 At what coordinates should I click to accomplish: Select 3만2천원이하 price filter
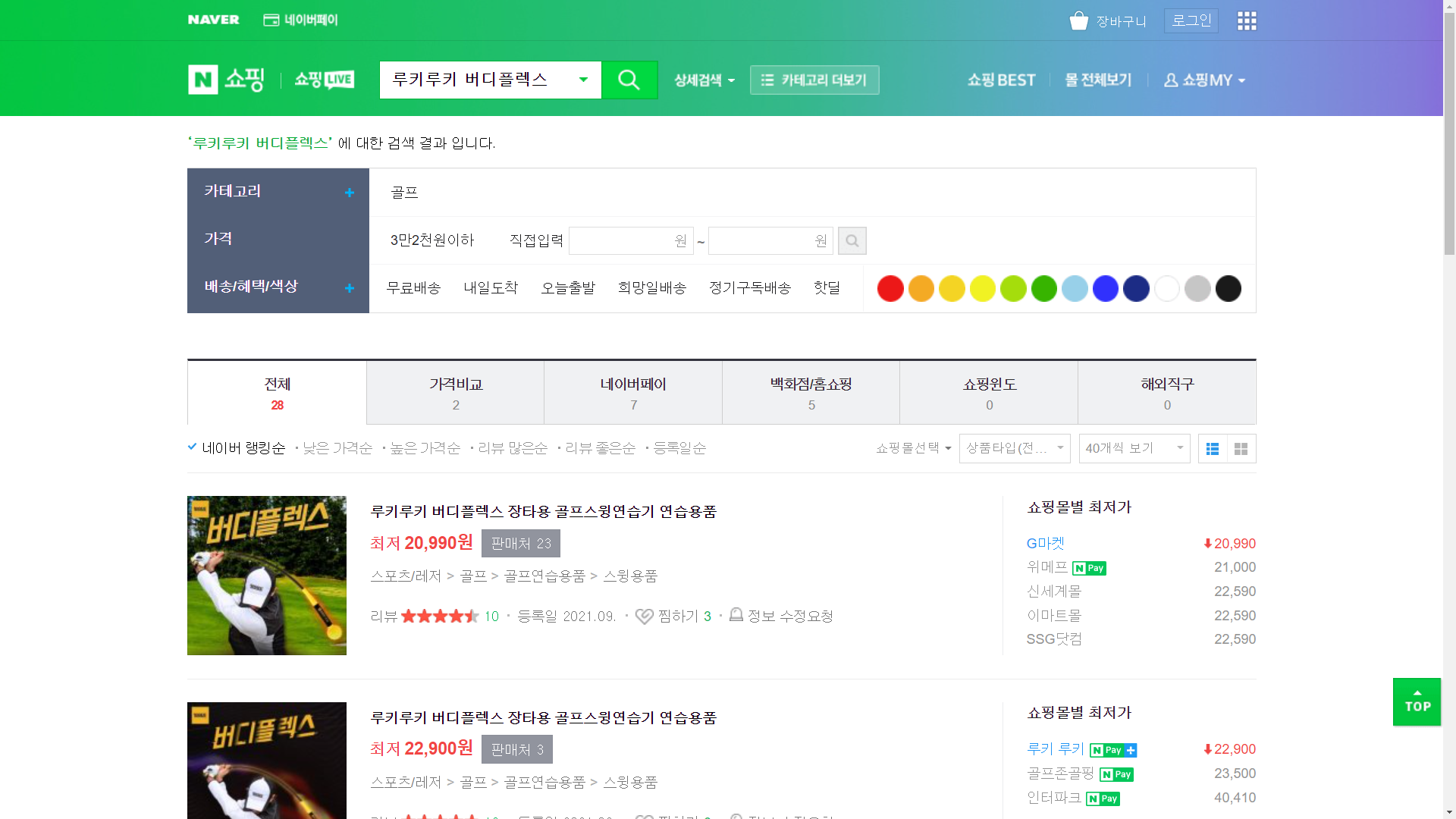[432, 240]
